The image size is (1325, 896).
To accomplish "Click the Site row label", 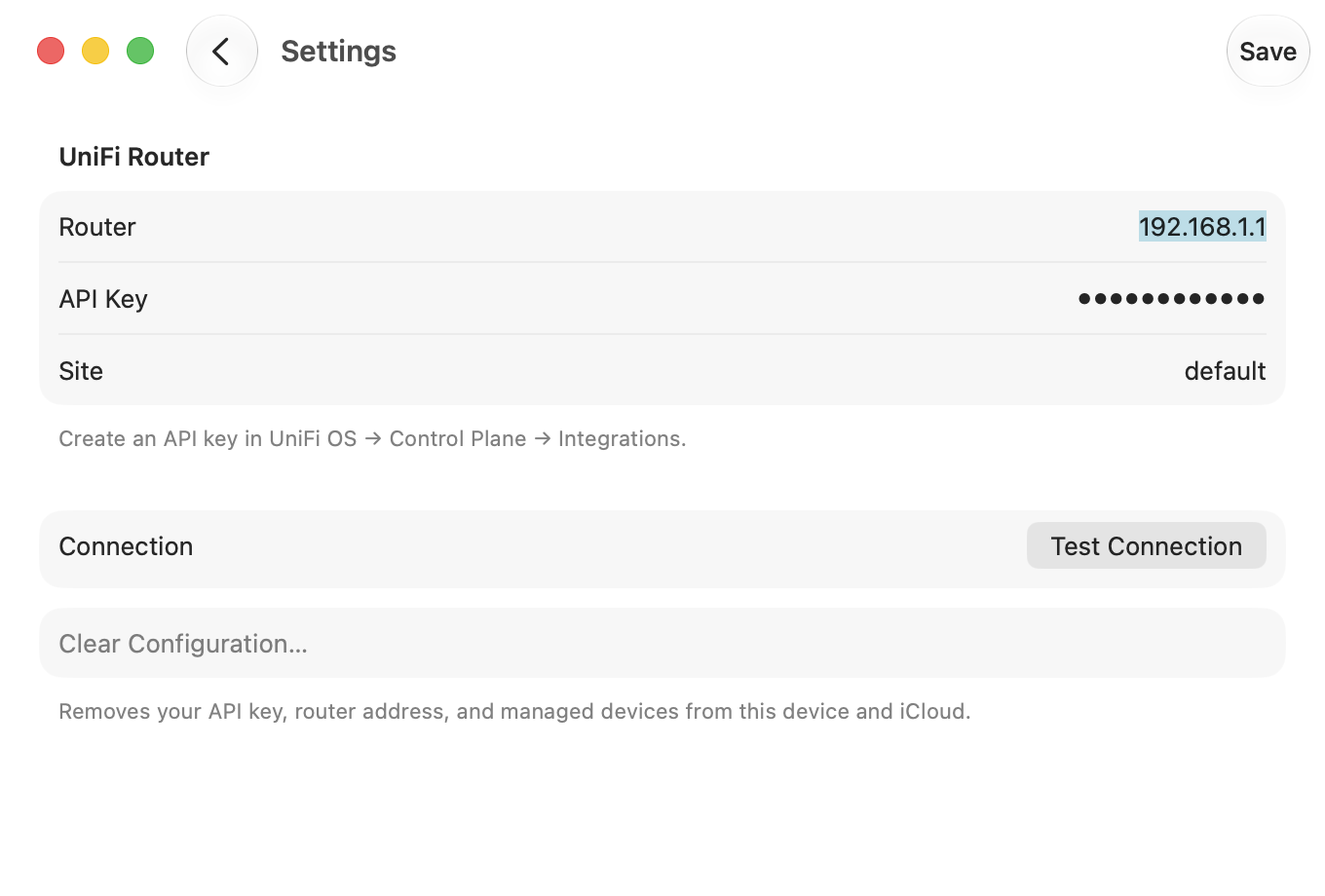I will coord(81,371).
